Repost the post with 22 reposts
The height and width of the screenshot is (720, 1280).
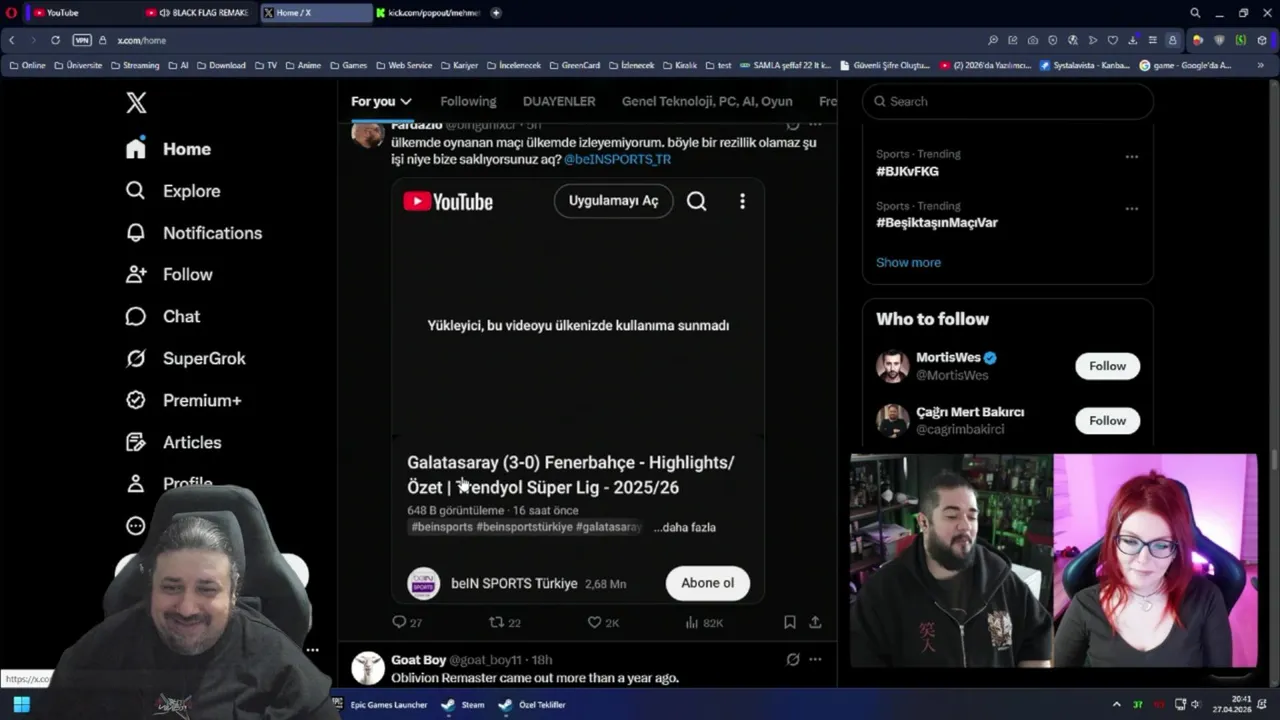click(505, 622)
